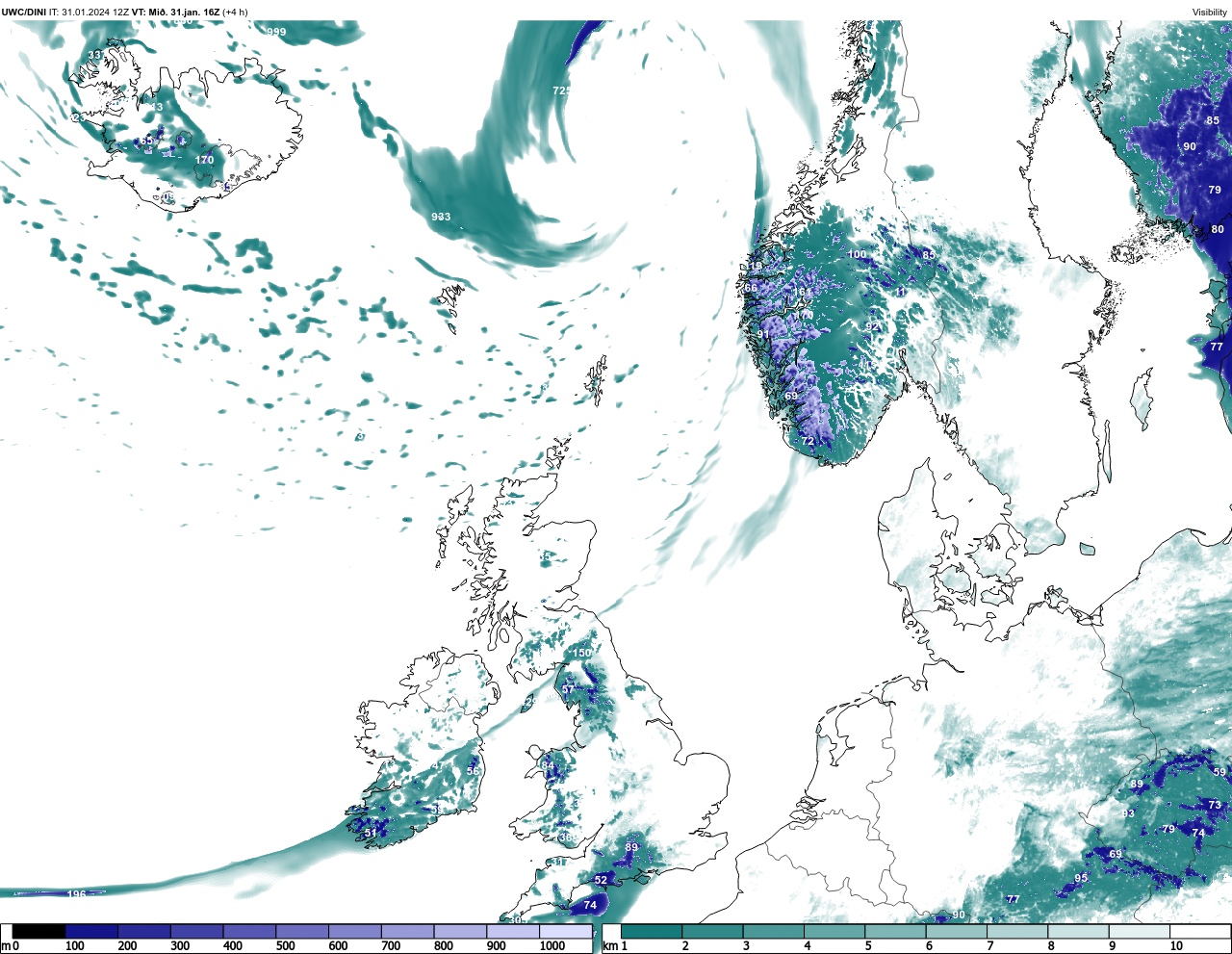Click the 'Mið. 31.jan. 16Z' valid time text
The width and height of the screenshot is (1232, 954).
tap(186, 12)
